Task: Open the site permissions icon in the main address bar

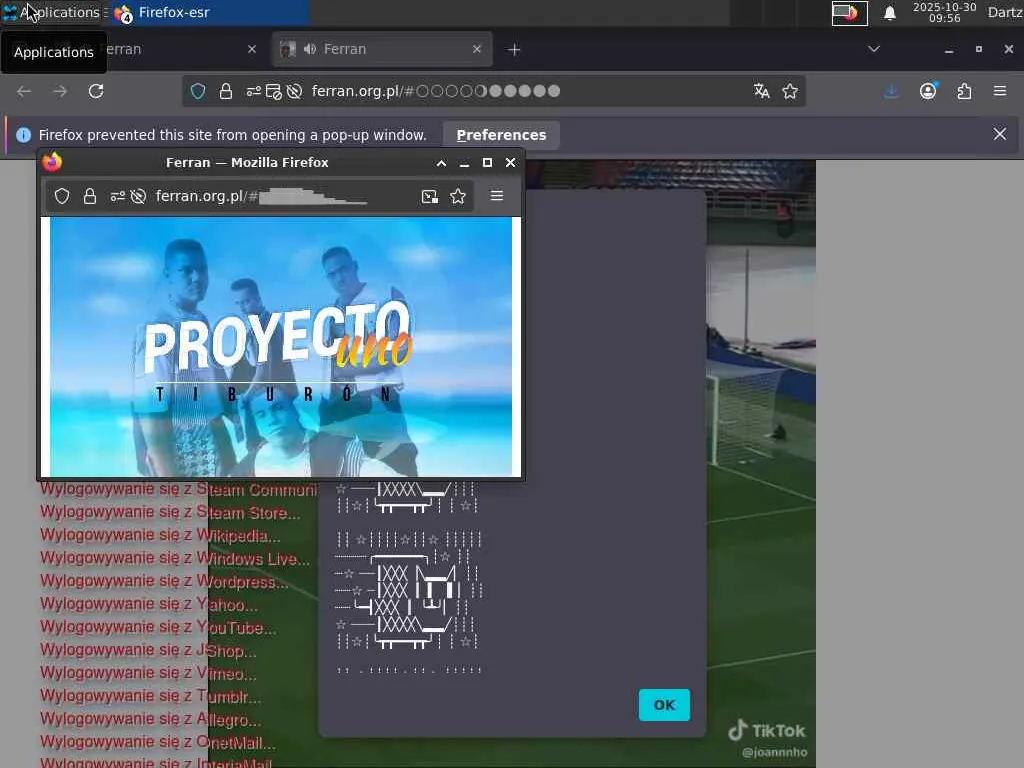Action: [x=253, y=91]
